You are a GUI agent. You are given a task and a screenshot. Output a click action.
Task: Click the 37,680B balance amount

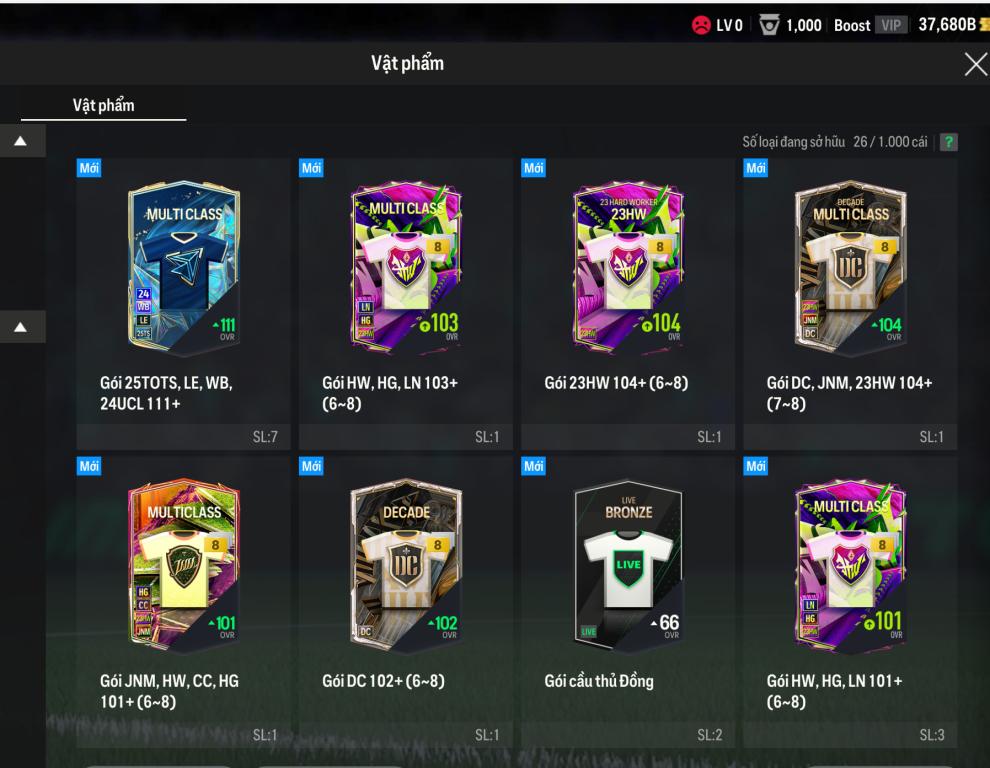946,25
